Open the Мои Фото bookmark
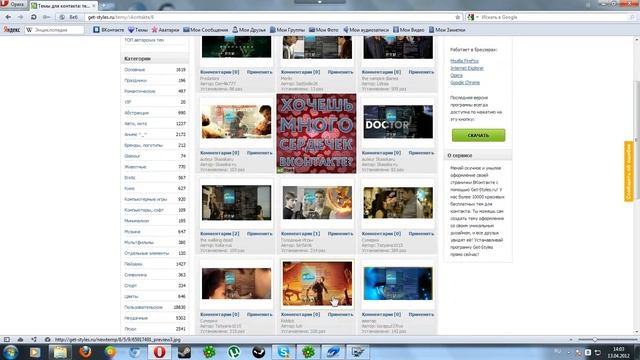640x360 pixels. [324, 30]
